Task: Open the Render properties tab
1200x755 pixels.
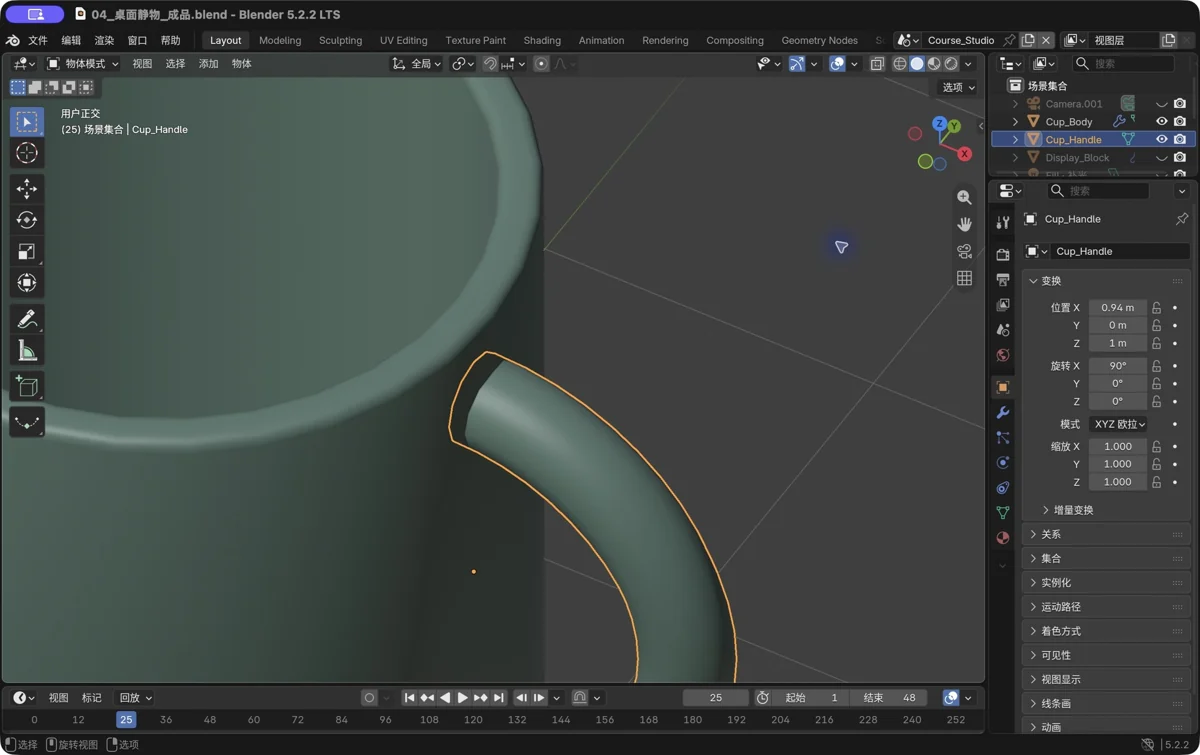Action: click(x=1003, y=255)
